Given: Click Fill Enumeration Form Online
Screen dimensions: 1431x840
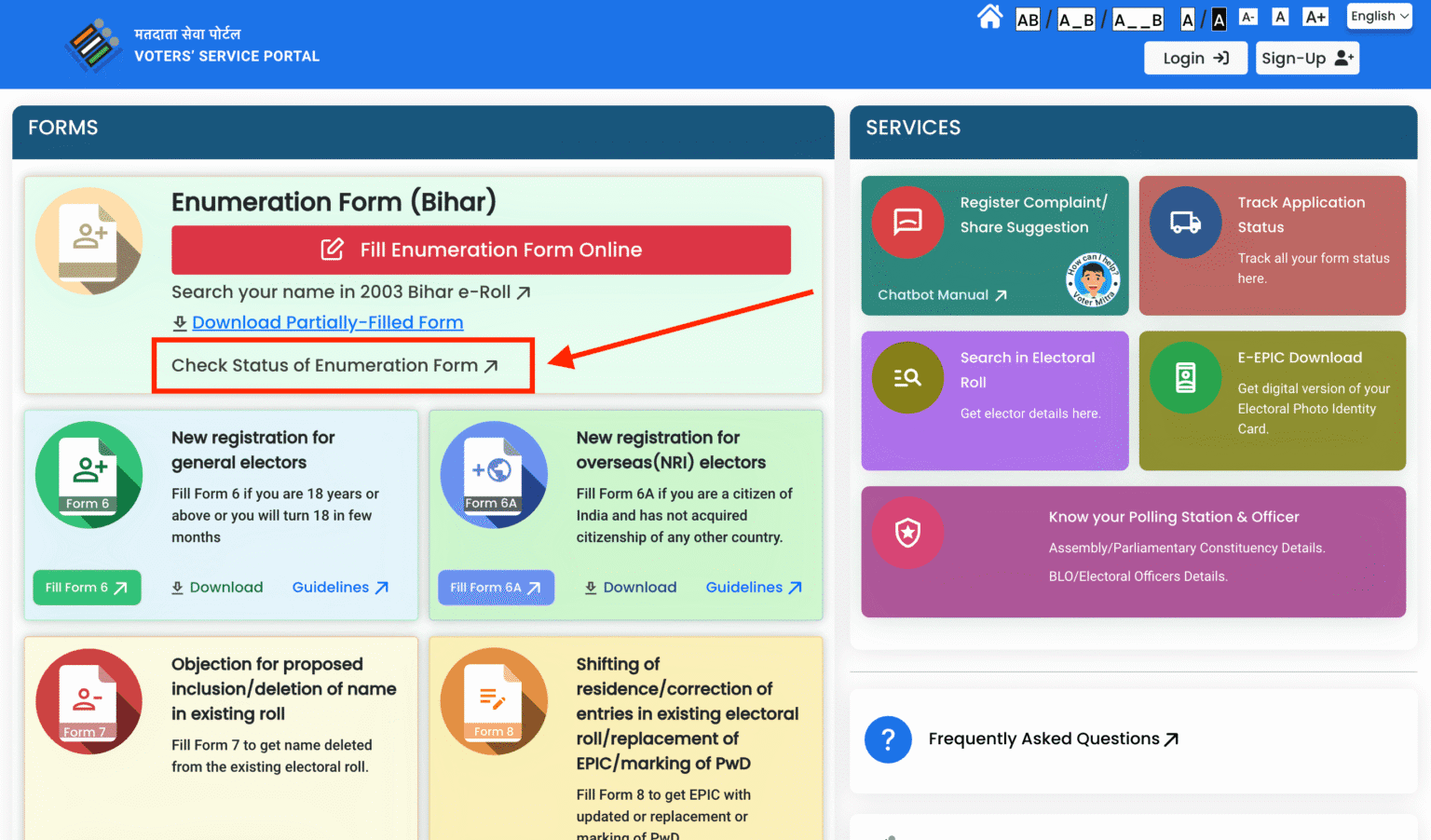Looking at the screenshot, I should click(481, 250).
